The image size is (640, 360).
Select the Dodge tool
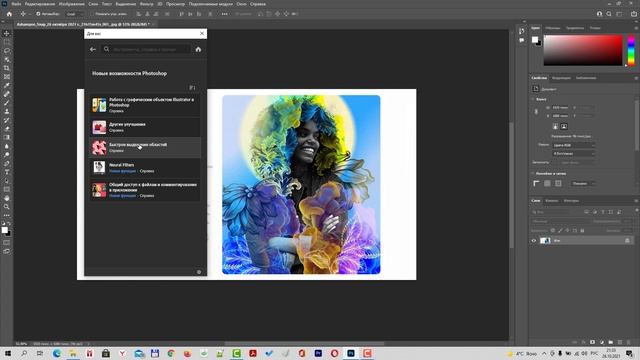point(7,155)
